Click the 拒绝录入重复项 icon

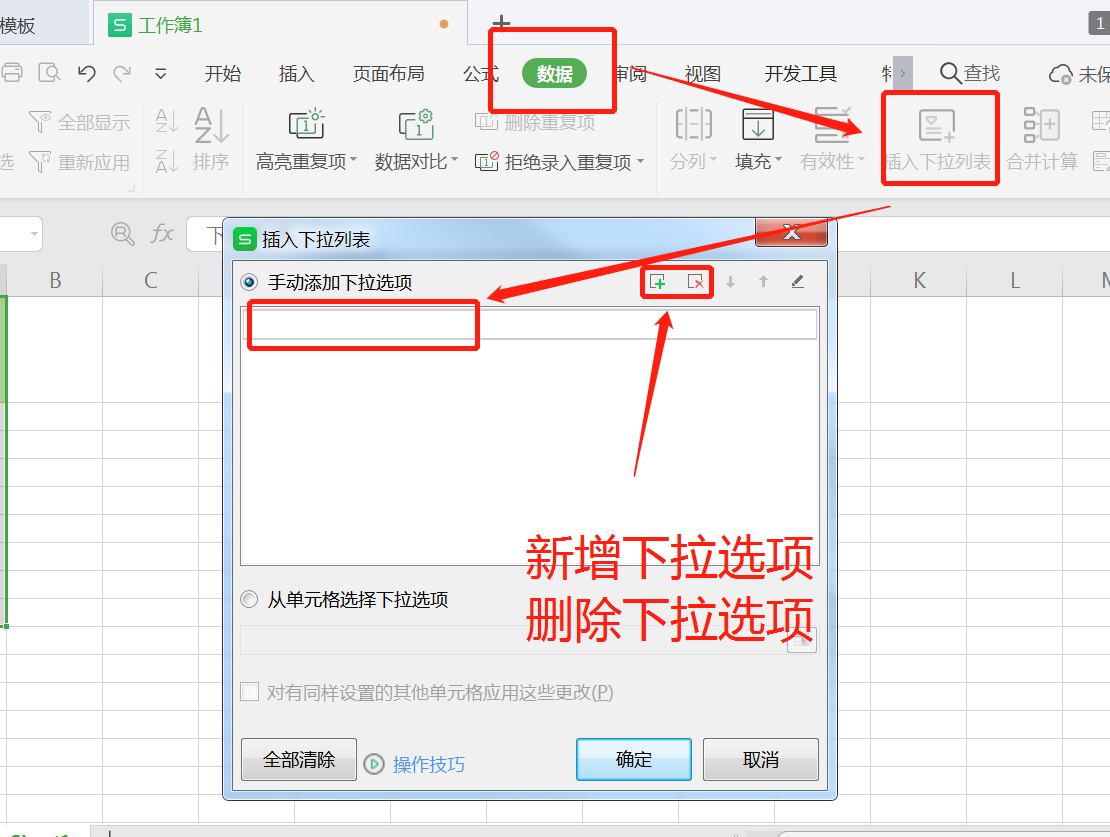coord(486,162)
